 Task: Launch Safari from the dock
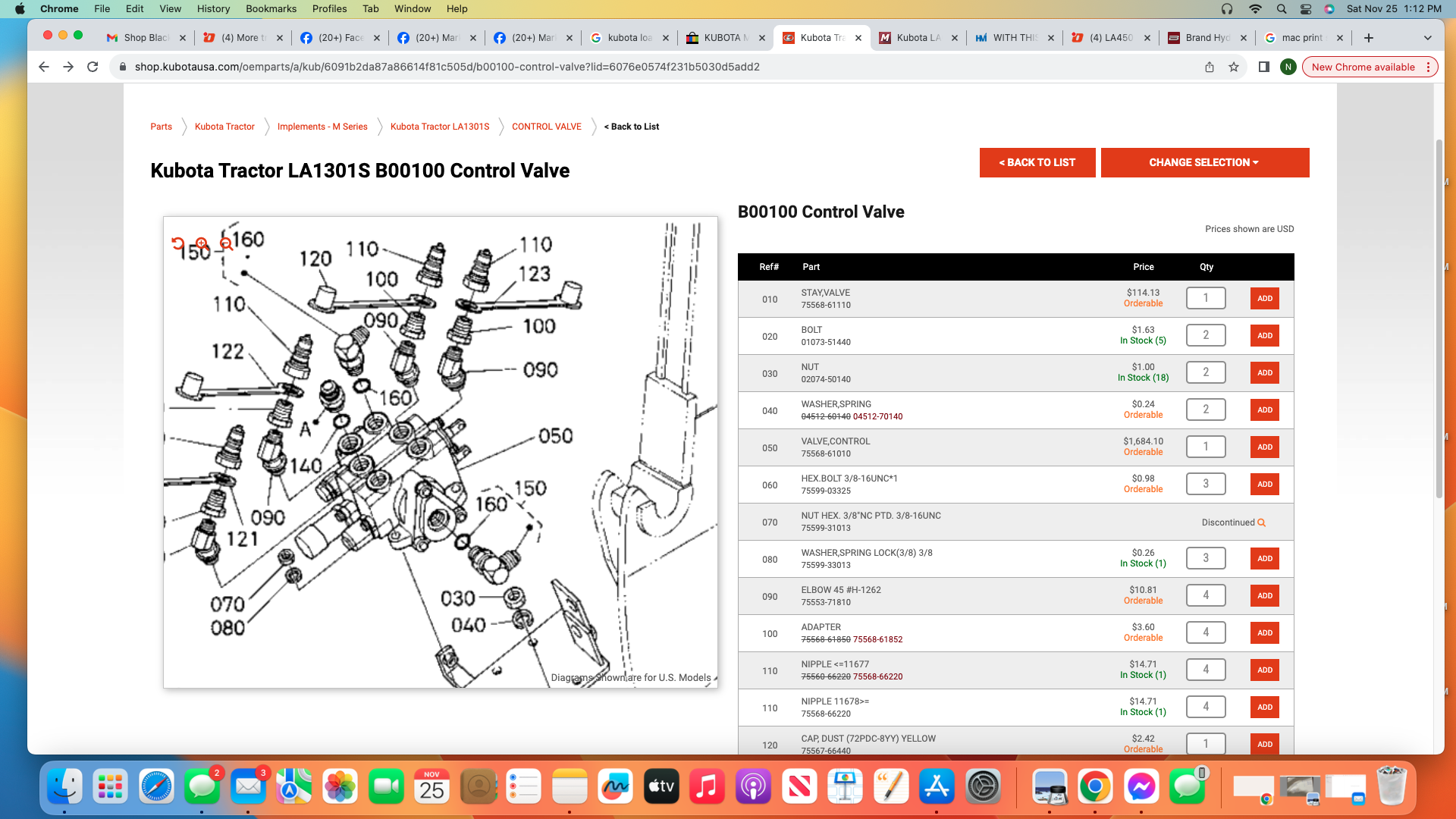(x=156, y=786)
